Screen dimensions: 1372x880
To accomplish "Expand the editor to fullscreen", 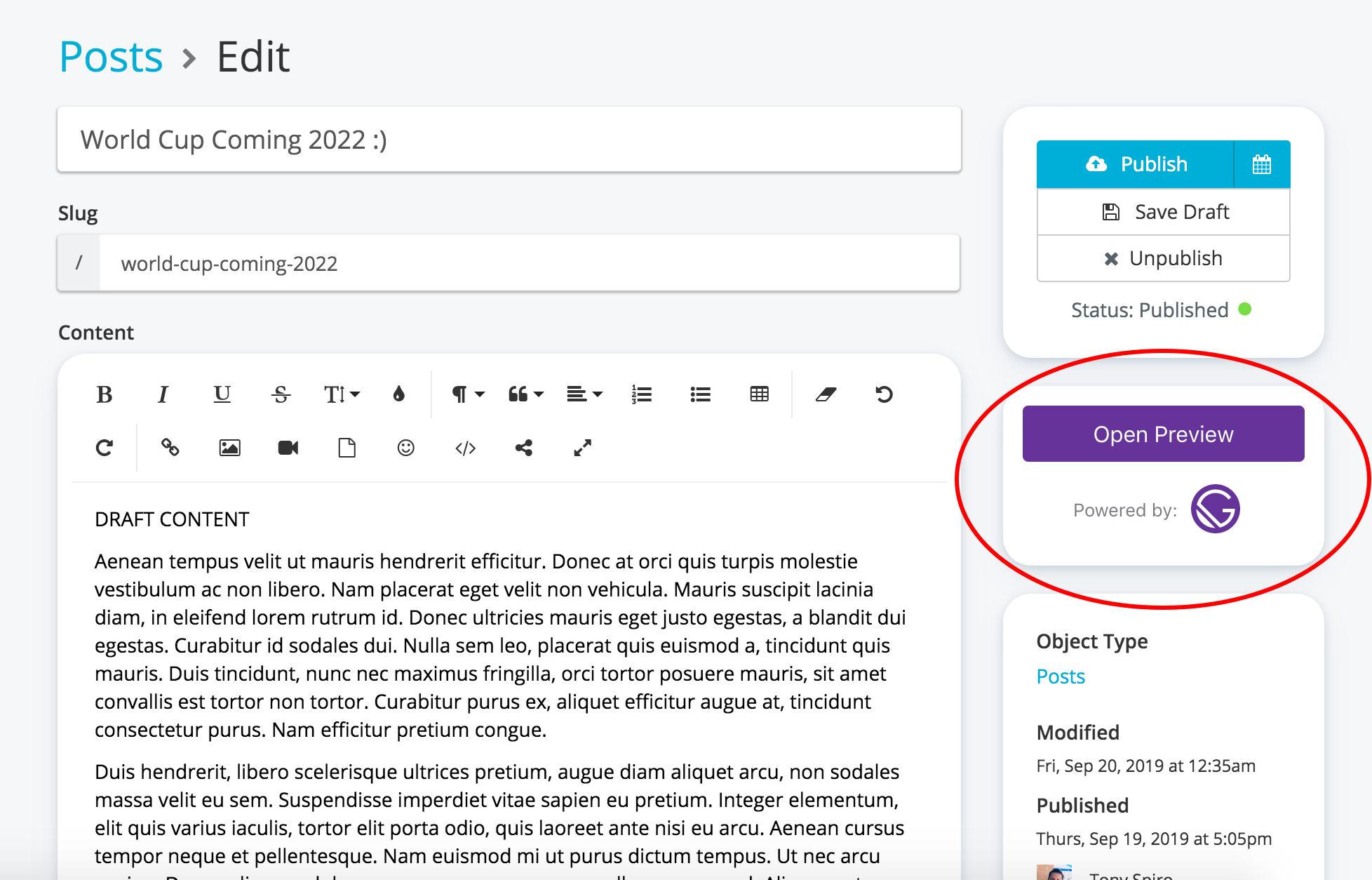I will click(x=582, y=448).
